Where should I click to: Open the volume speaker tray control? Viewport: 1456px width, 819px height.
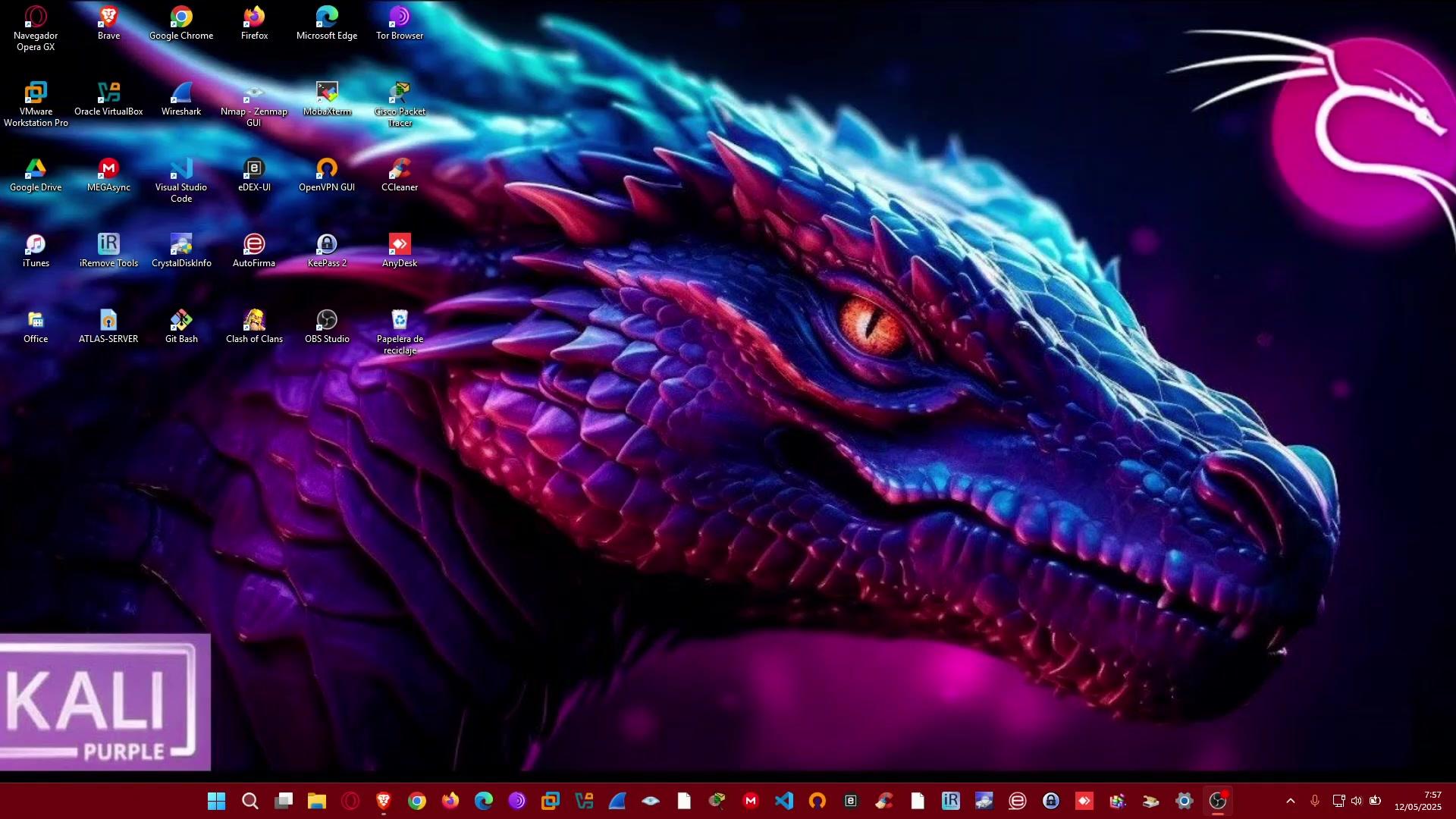(1357, 801)
